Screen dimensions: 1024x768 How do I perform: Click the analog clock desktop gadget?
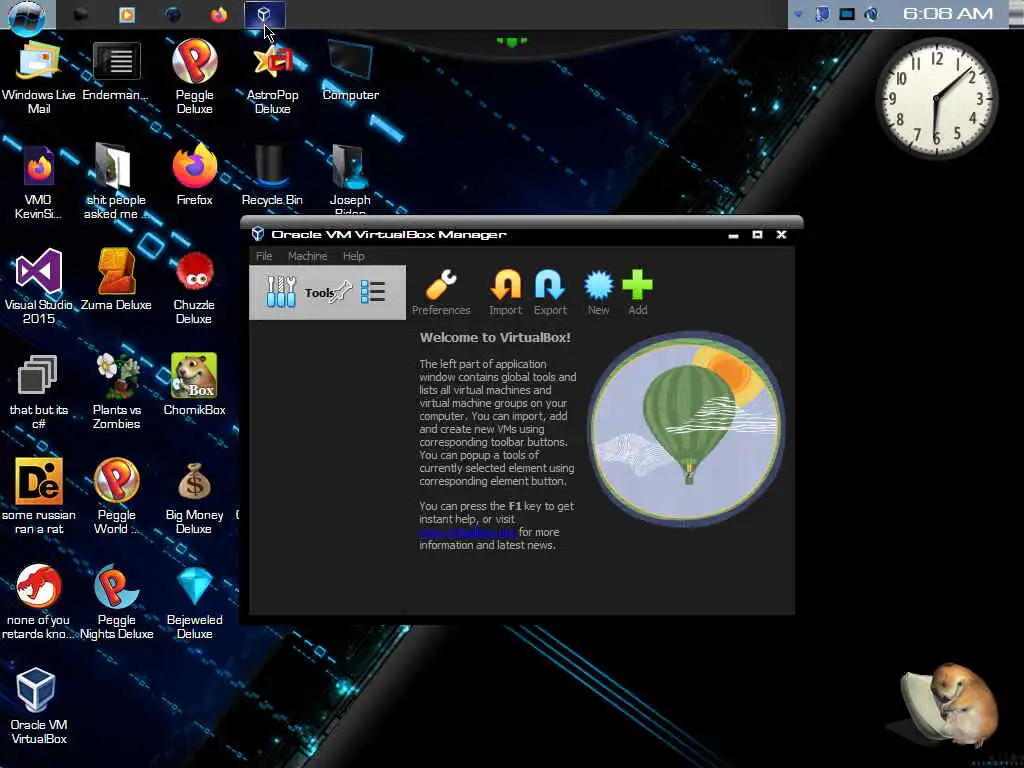[x=936, y=98]
